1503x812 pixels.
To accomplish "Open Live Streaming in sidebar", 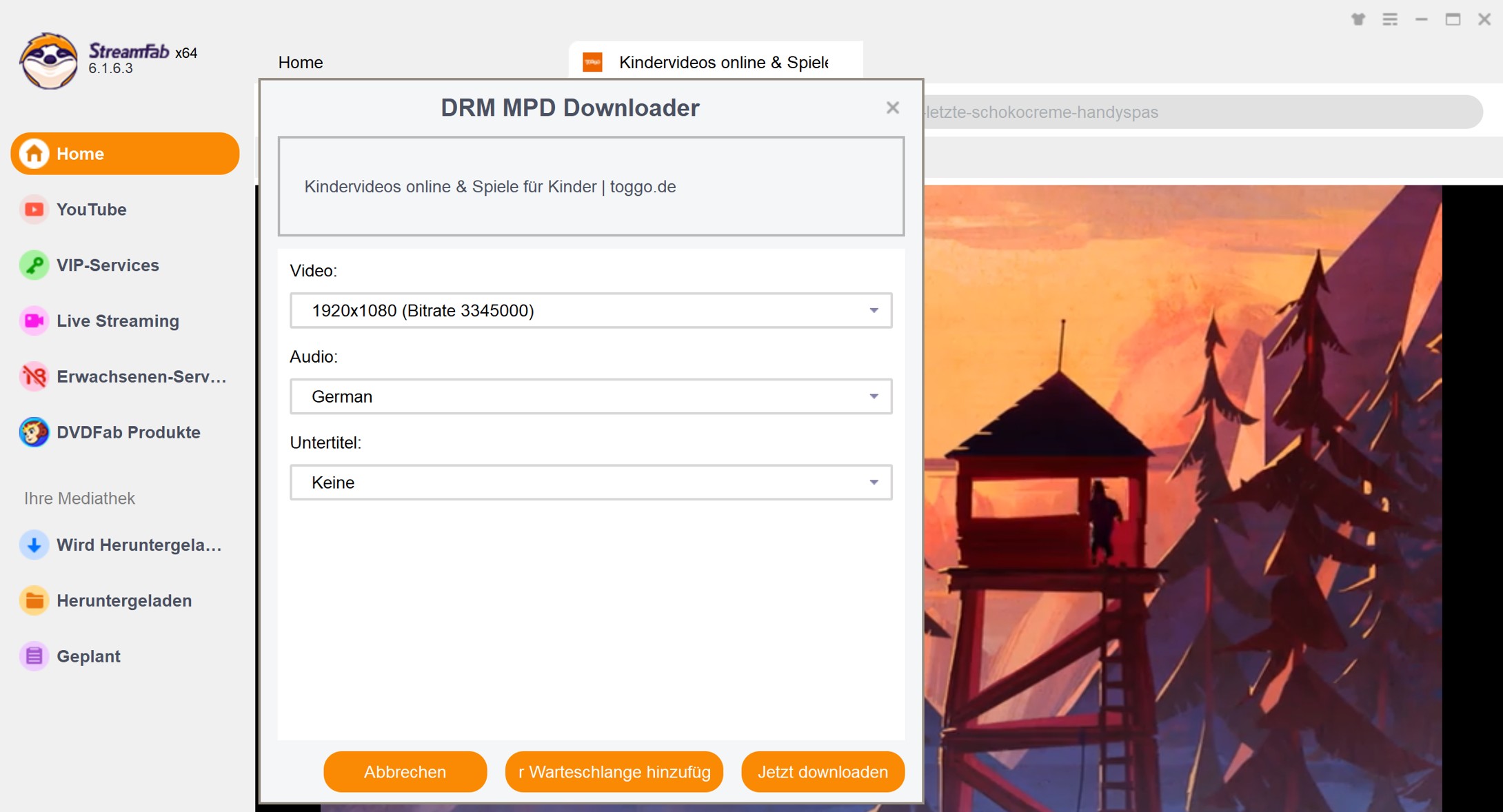I will [x=125, y=321].
